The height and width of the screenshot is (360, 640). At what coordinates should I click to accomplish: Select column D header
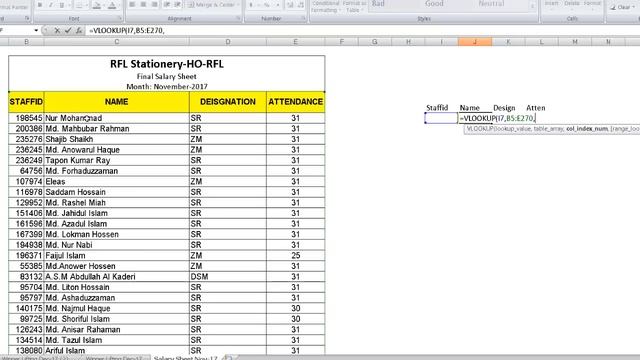(x=228, y=42)
